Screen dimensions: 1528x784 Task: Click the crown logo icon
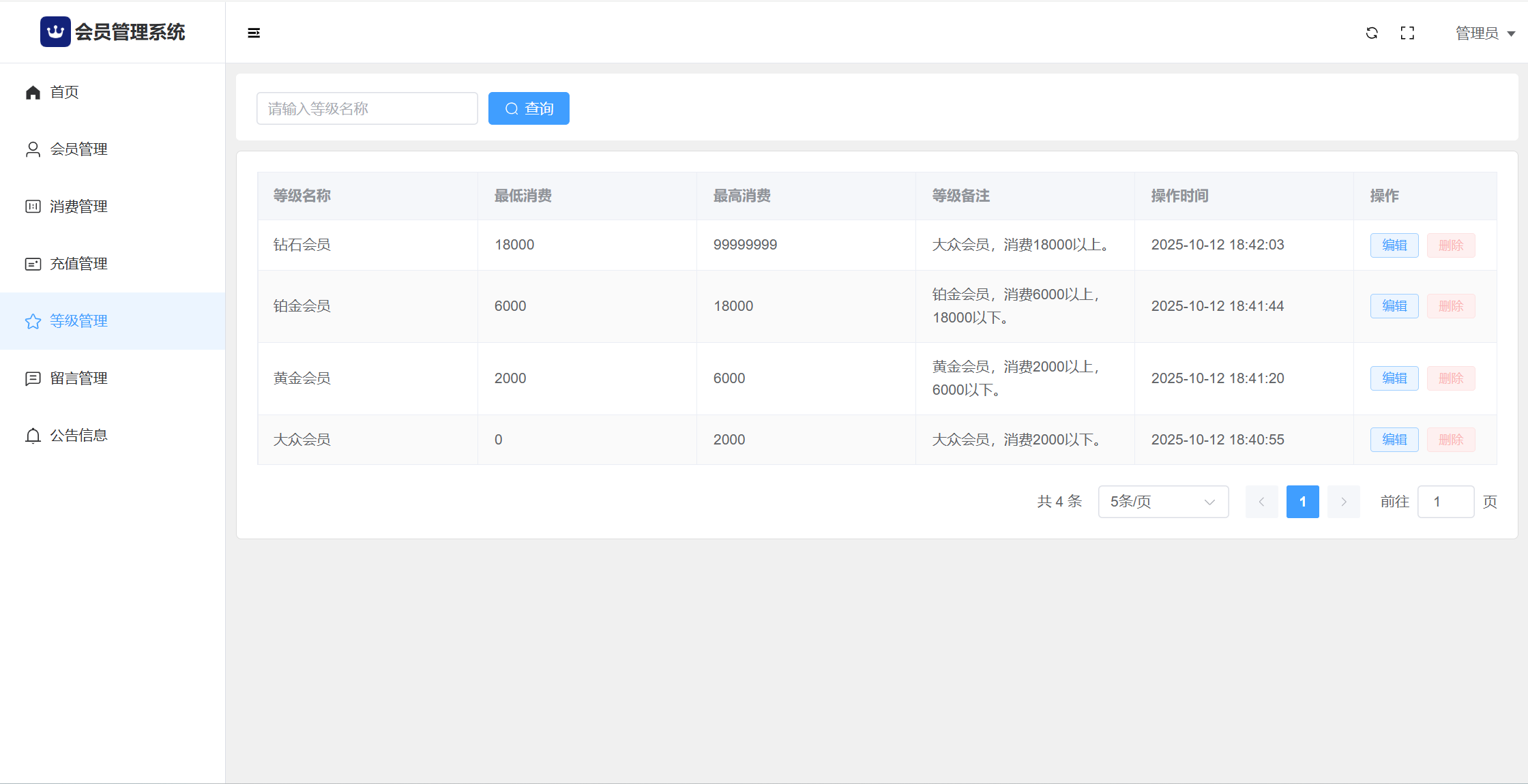coord(55,32)
